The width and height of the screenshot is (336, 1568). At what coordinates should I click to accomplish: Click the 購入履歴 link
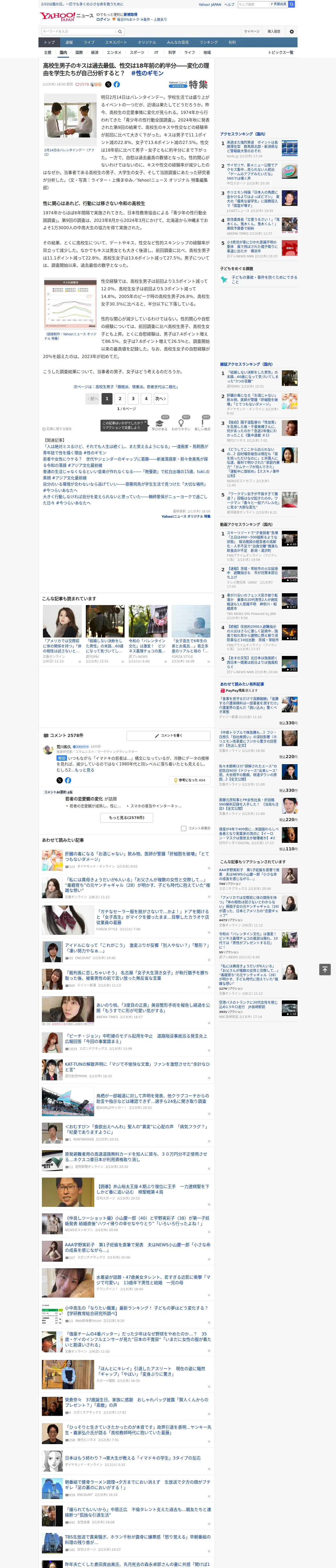coord(274,31)
